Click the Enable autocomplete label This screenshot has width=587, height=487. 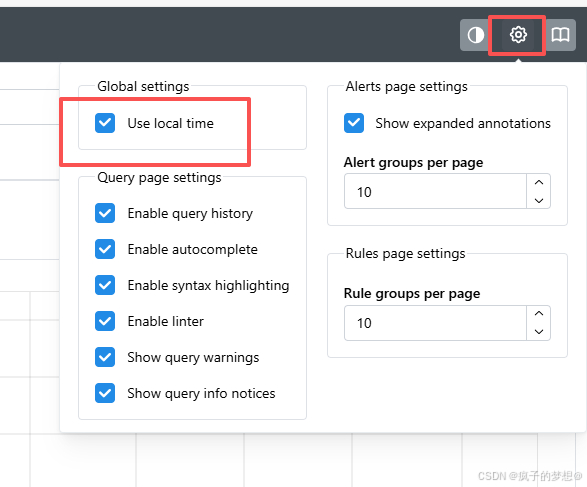[193, 250]
